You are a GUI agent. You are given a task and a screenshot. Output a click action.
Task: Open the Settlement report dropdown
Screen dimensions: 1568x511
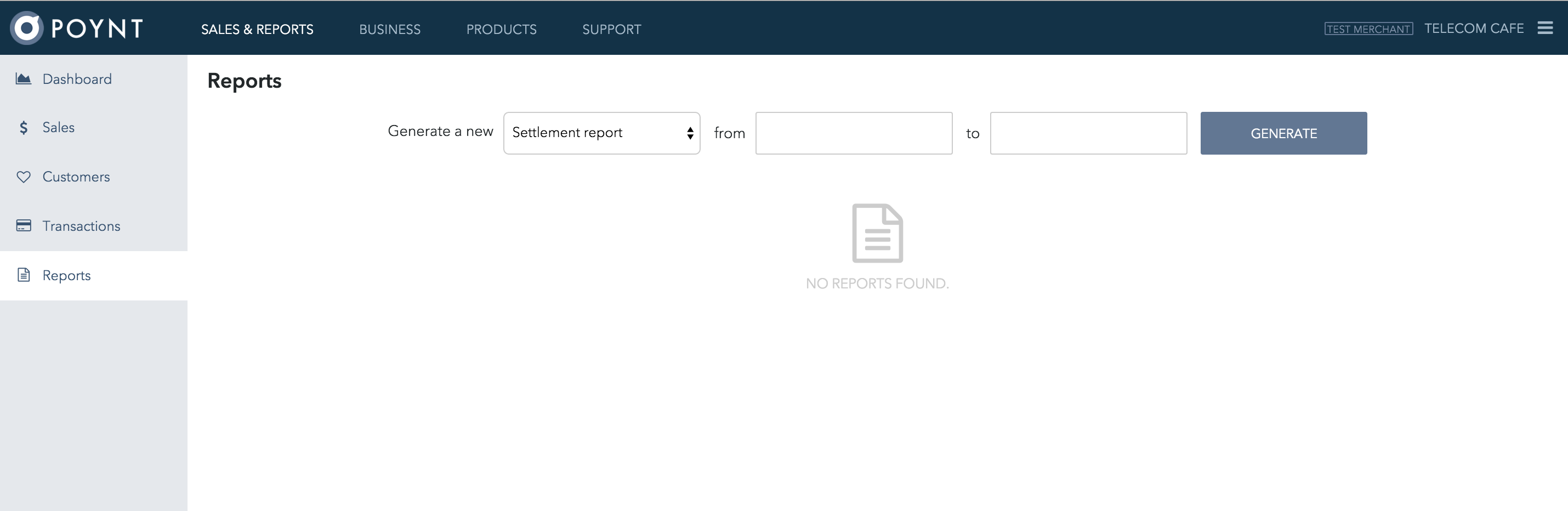coord(601,133)
